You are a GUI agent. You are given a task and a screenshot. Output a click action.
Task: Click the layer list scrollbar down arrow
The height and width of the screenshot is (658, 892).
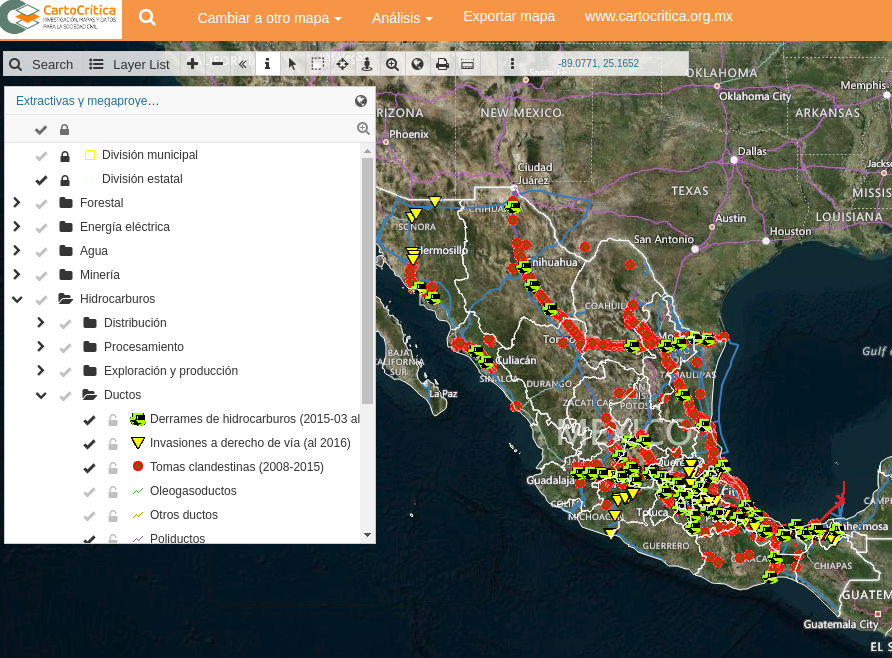click(367, 536)
